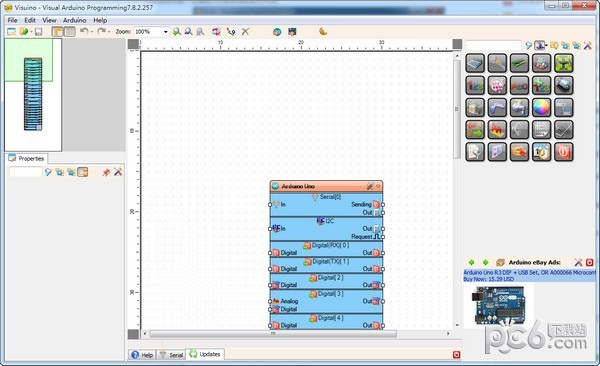Open the faucet icon component category
This screenshot has height=366, width=600.
tap(519, 108)
